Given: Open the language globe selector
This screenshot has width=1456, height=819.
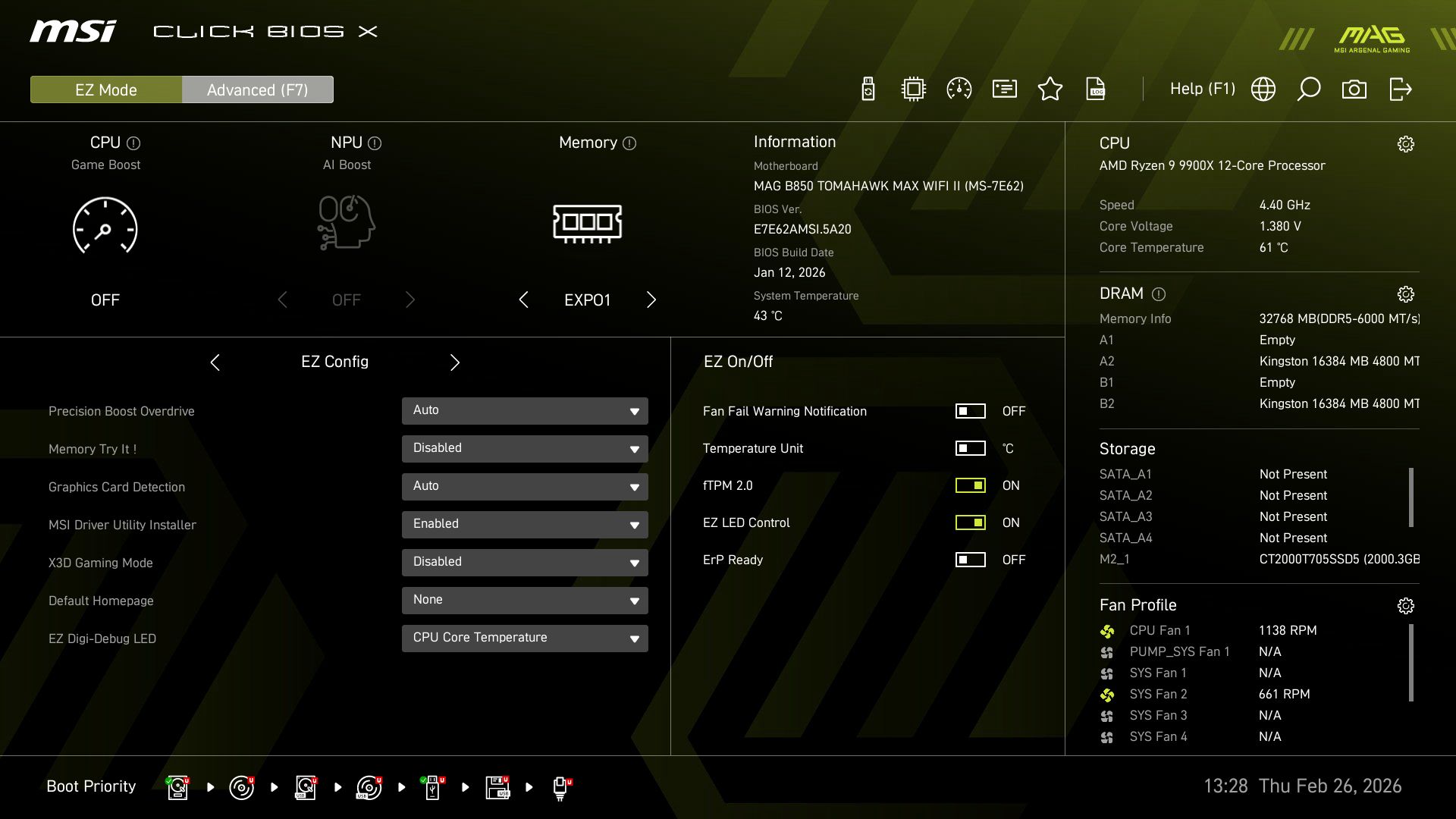Looking at the screenshot, I should point(1263,89).
